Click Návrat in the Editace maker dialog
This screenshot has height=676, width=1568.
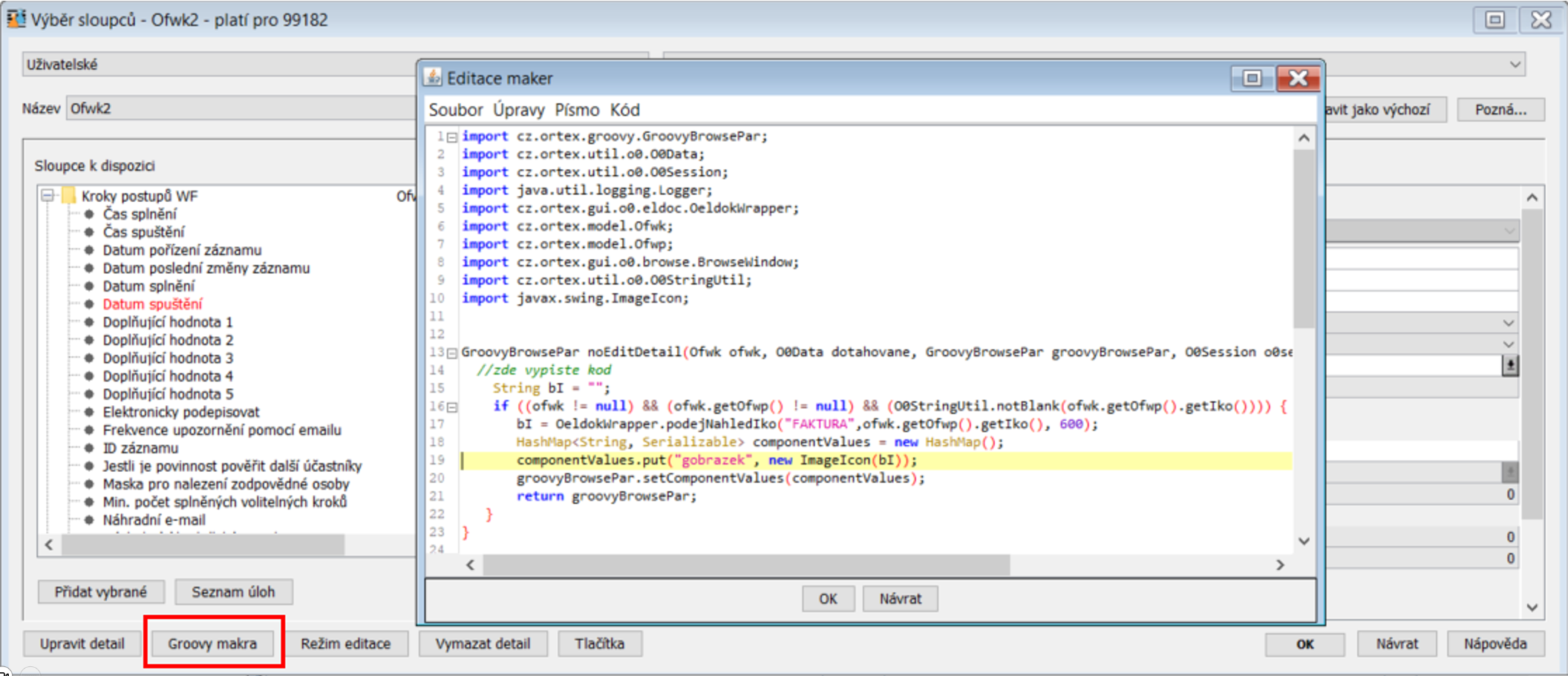click(x=900, y=599)
